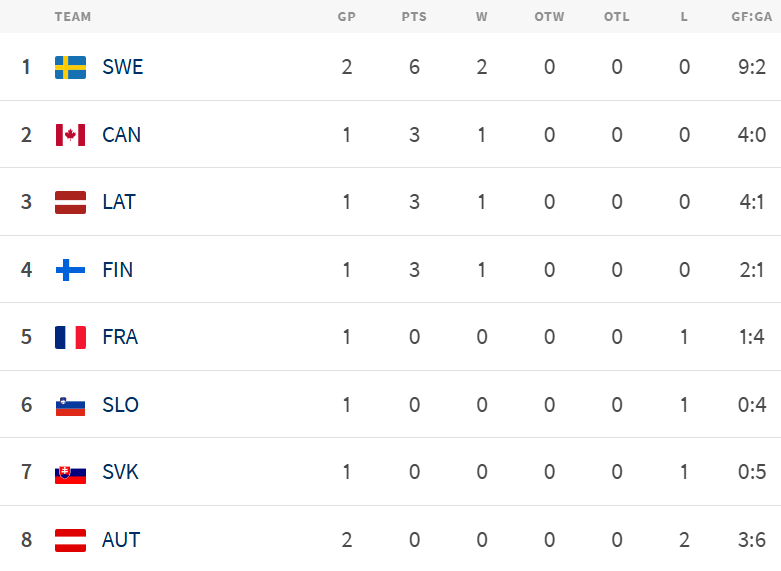Viewport: 781px width, 571px height.
Task: Sort standings by GP column header
Action: pyautogui.click(x=347, y=17)
